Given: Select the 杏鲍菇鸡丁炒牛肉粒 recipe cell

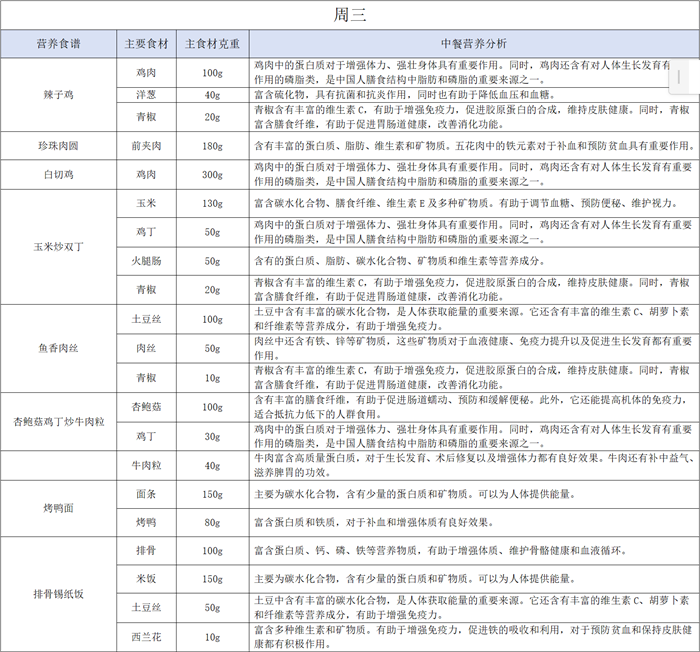Looking at the screenshot, I should click(x=58, y=421).
